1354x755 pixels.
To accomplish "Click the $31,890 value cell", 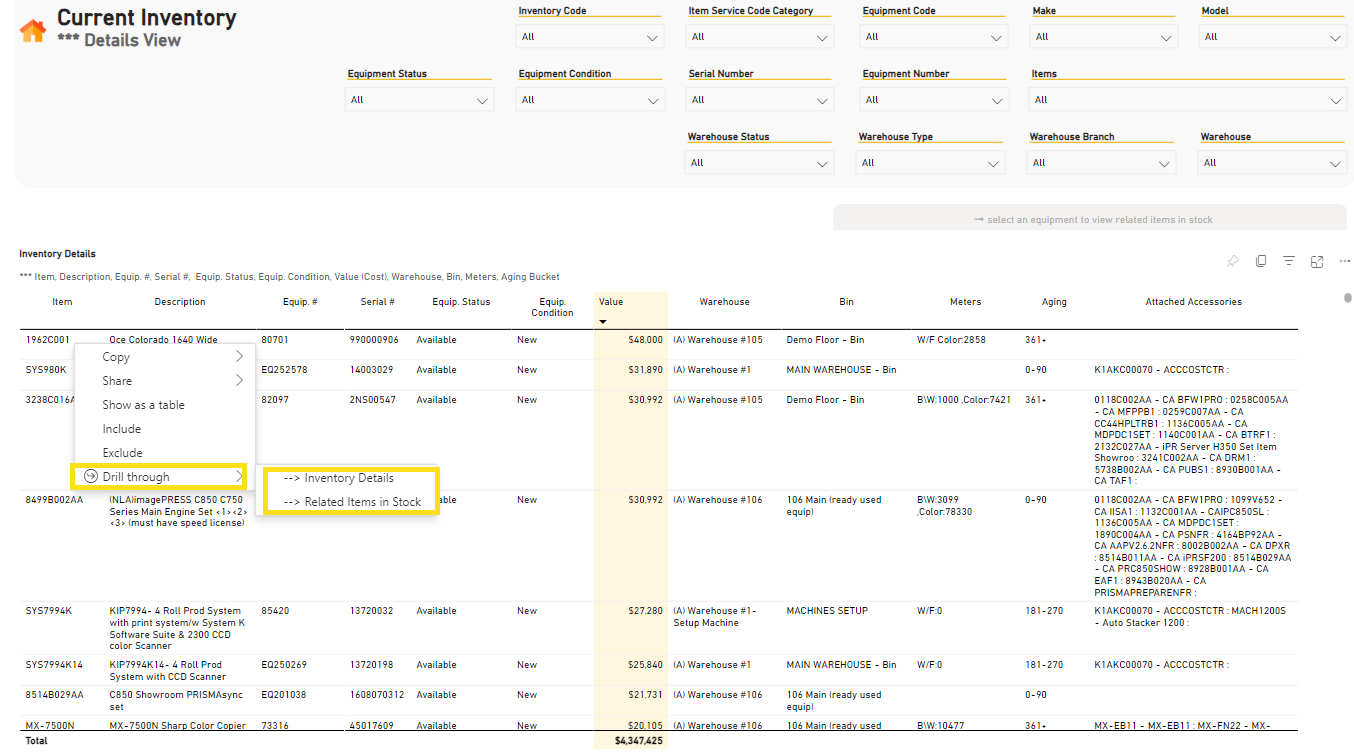I will [x=645, y=370].
